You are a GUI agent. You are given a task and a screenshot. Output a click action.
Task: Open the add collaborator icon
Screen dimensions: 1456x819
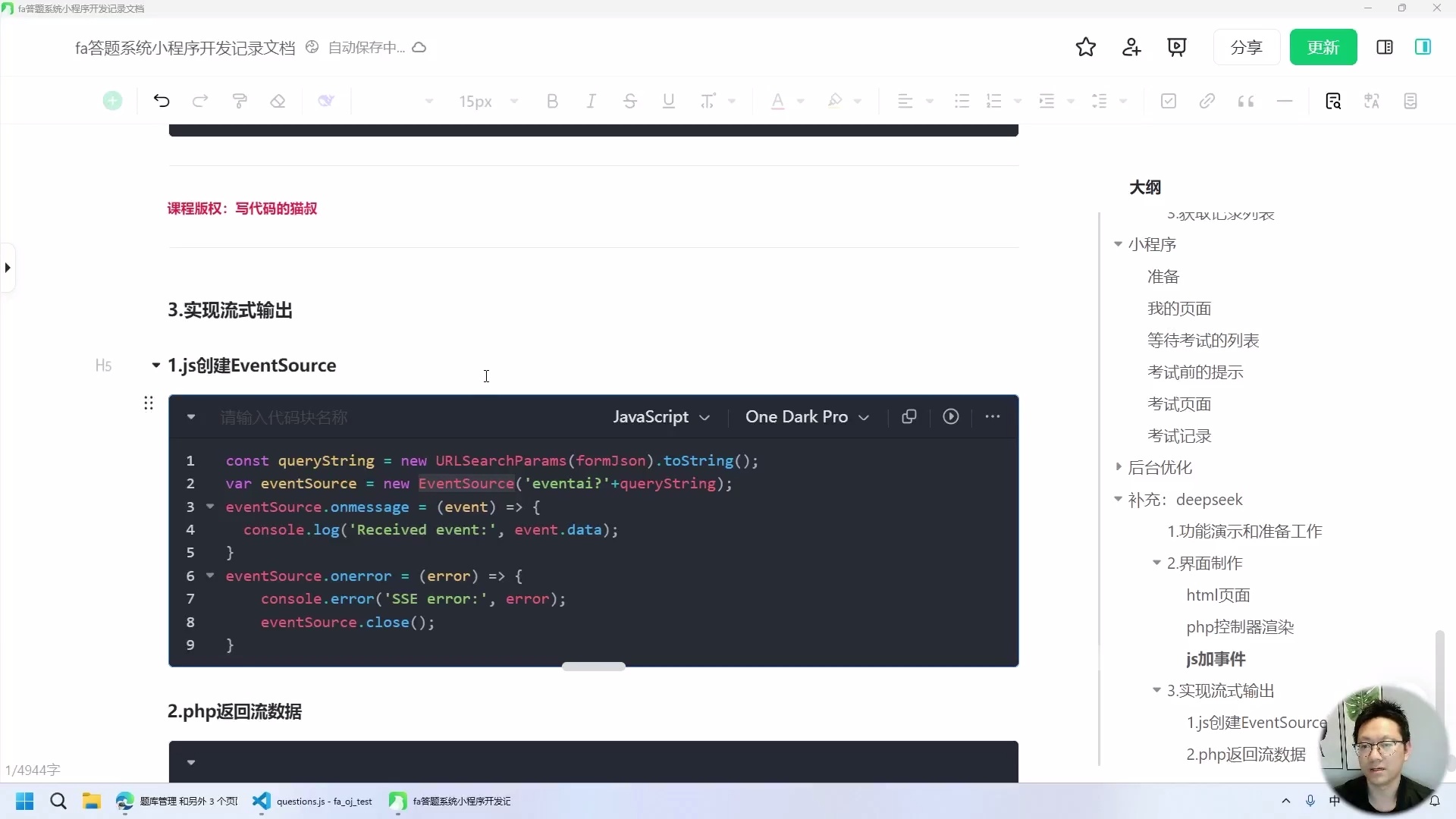pyautogui.click(x=1131, y=47)
